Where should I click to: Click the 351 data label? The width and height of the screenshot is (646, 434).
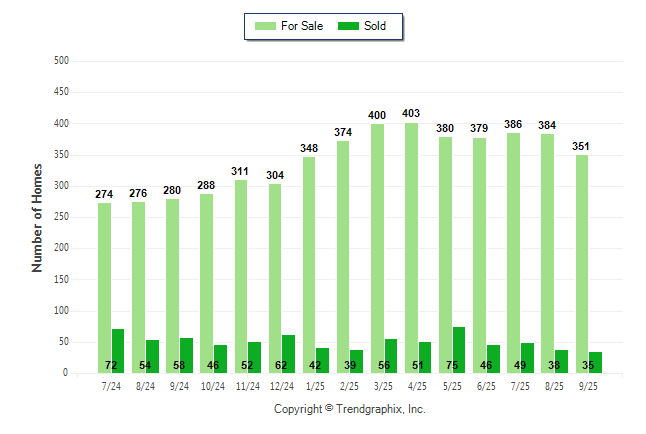coord(581,146)
